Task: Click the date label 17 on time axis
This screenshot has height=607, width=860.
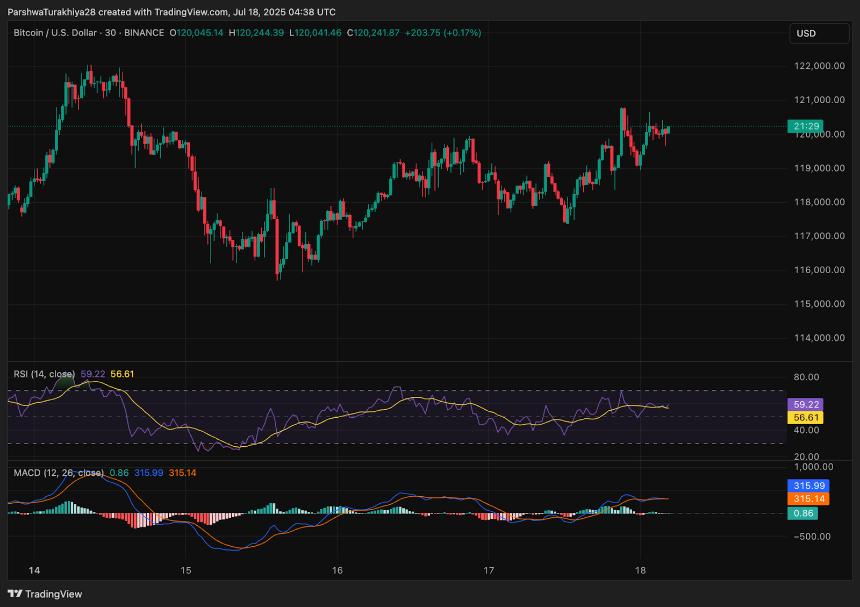Action: click(489, 571)
